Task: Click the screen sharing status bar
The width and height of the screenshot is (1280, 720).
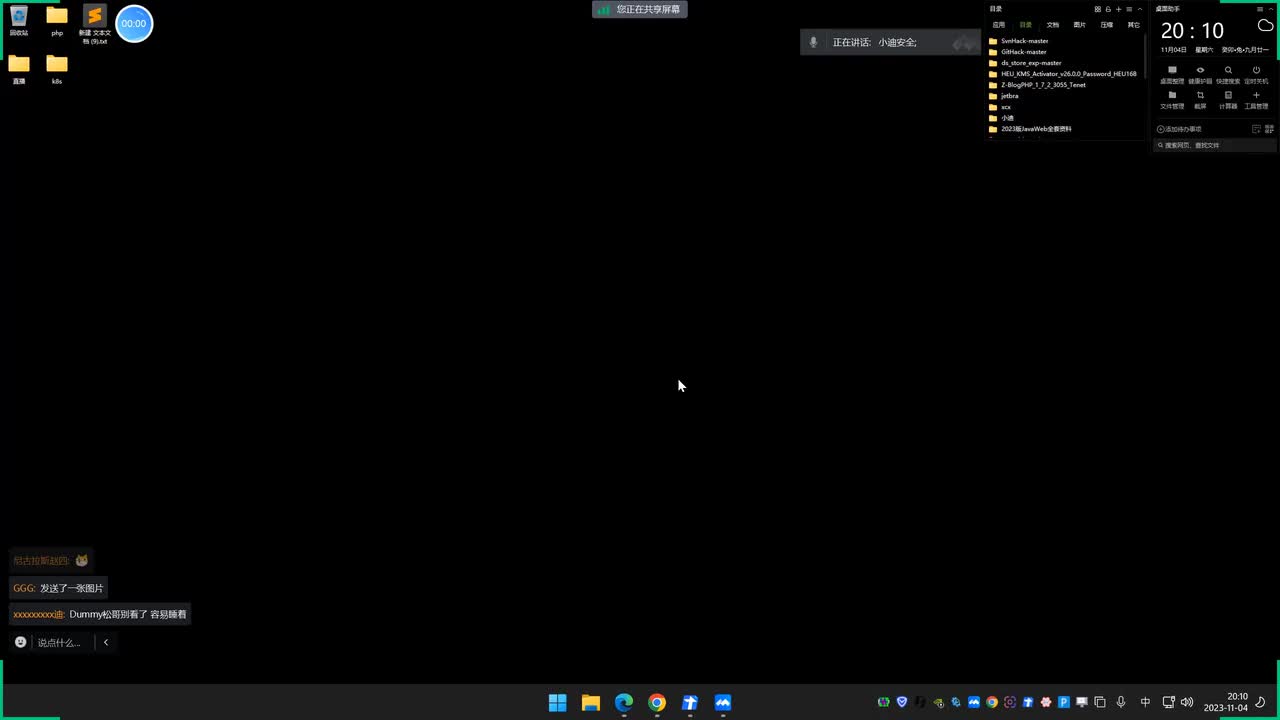Action: coord(640,9)
